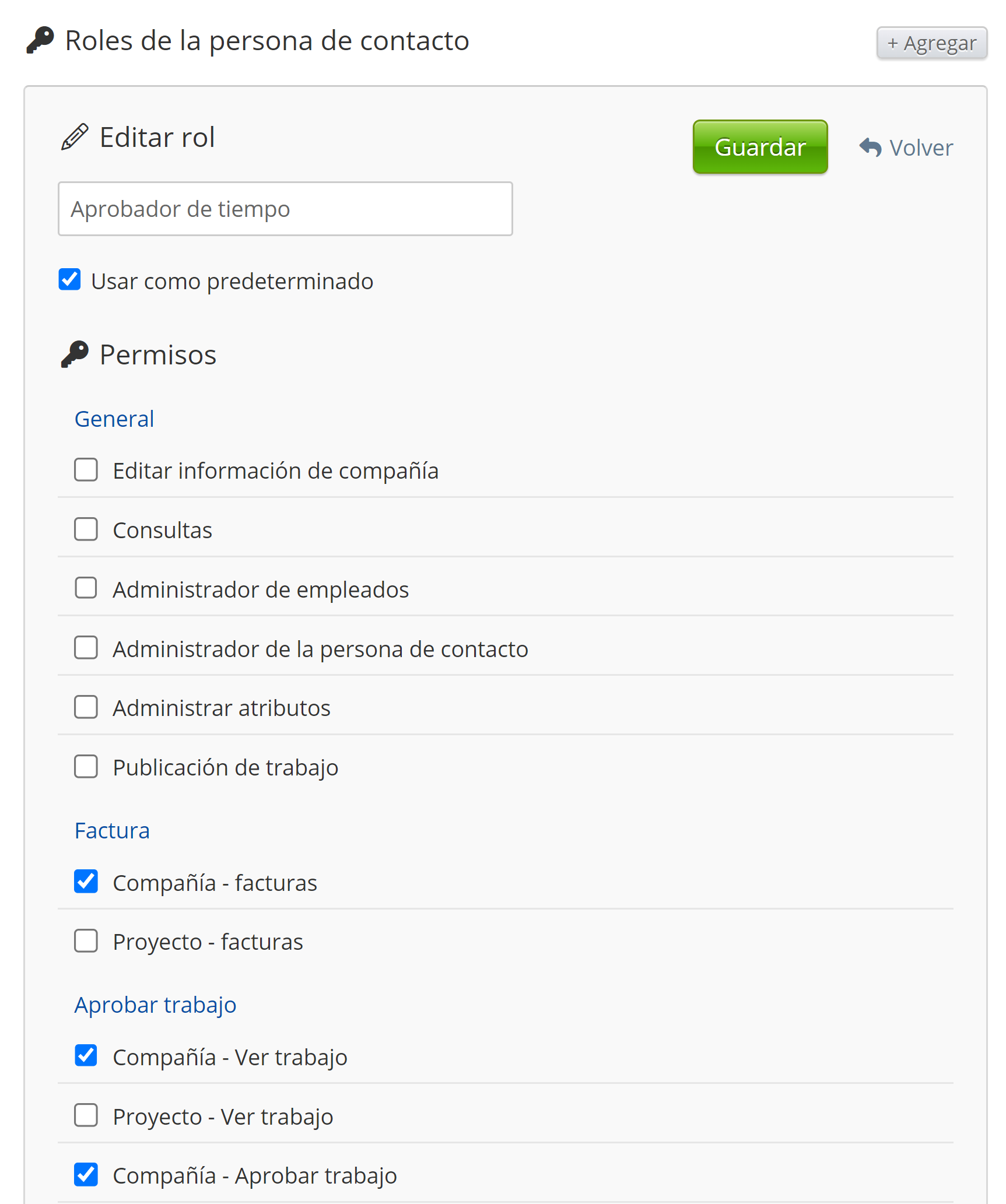Click the + Agregar button
The width and height of the screenshot is (1006, 1204).
click(x=931, y=43)
